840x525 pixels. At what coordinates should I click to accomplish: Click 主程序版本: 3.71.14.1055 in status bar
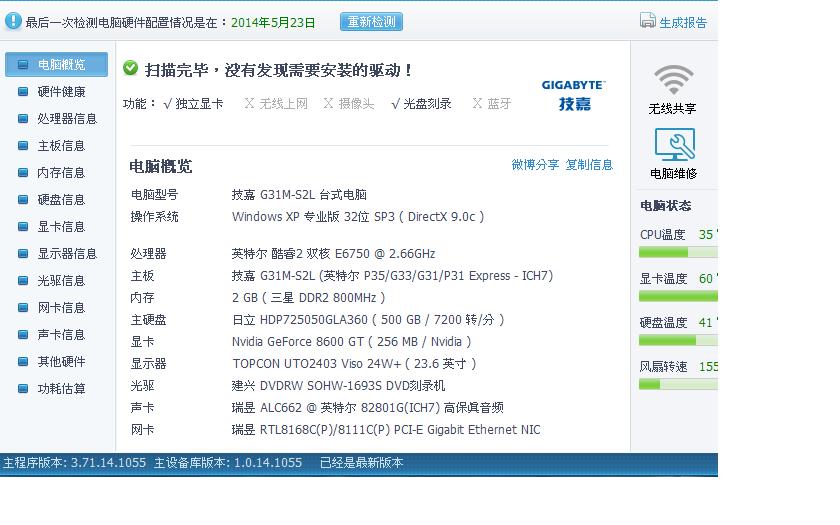click(x=74, y=462)
